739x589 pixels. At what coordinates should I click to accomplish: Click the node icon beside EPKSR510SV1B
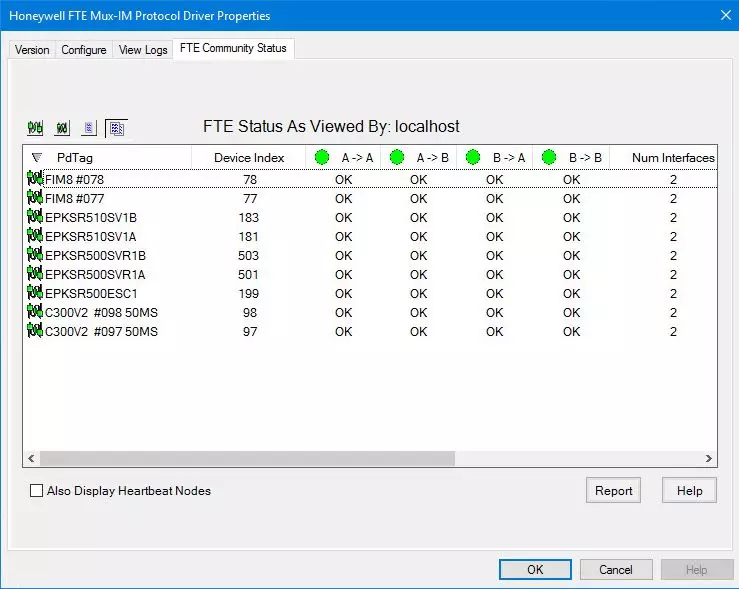pos(35,217)
